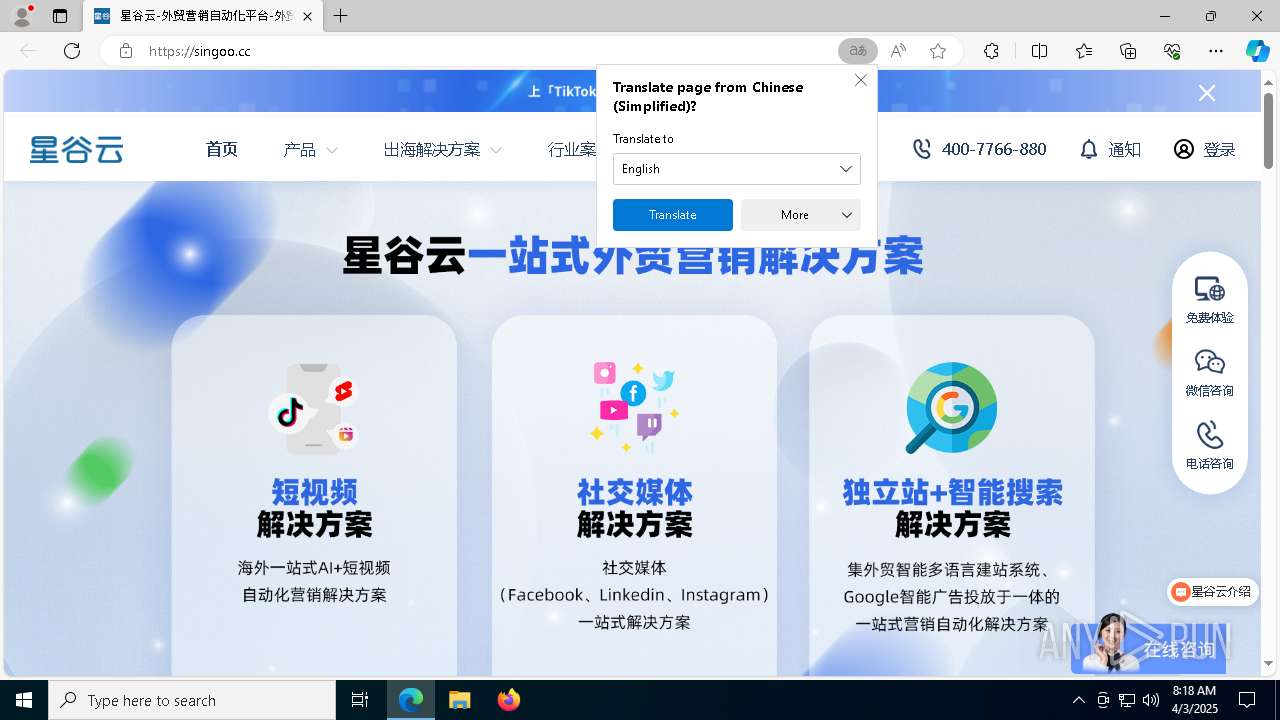This screenshot has height=720, width=1280.
Task: Click the phone icon beside 400-7766-880
Action: coord(922,149)
